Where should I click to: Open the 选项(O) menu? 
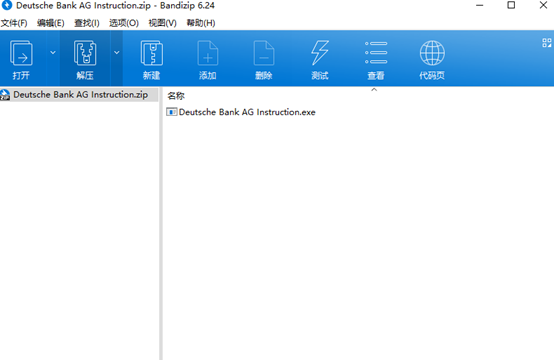coord(124,23)
